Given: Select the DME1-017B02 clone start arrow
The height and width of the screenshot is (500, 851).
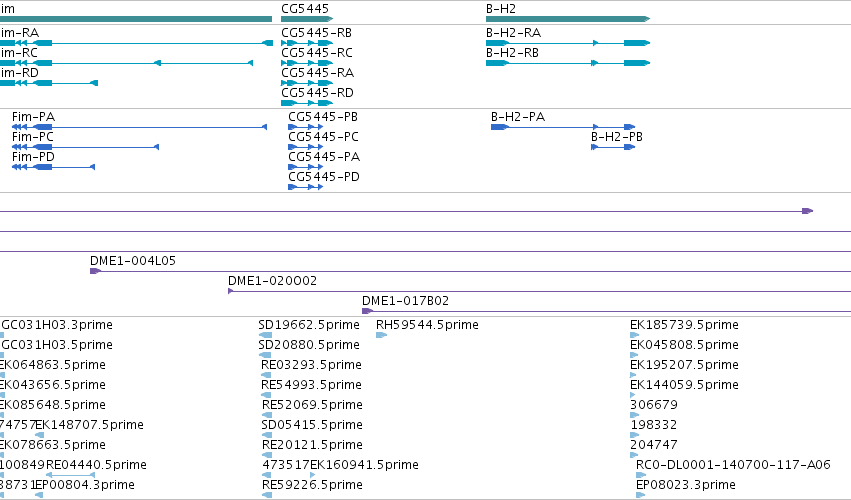Looking at the screenshot, I should 367,311.
